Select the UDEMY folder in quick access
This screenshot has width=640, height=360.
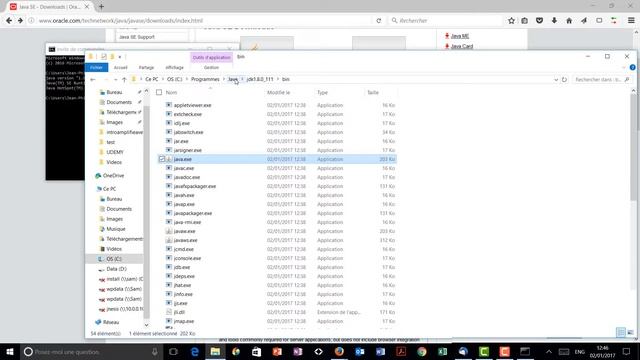[x=115, y=152]
